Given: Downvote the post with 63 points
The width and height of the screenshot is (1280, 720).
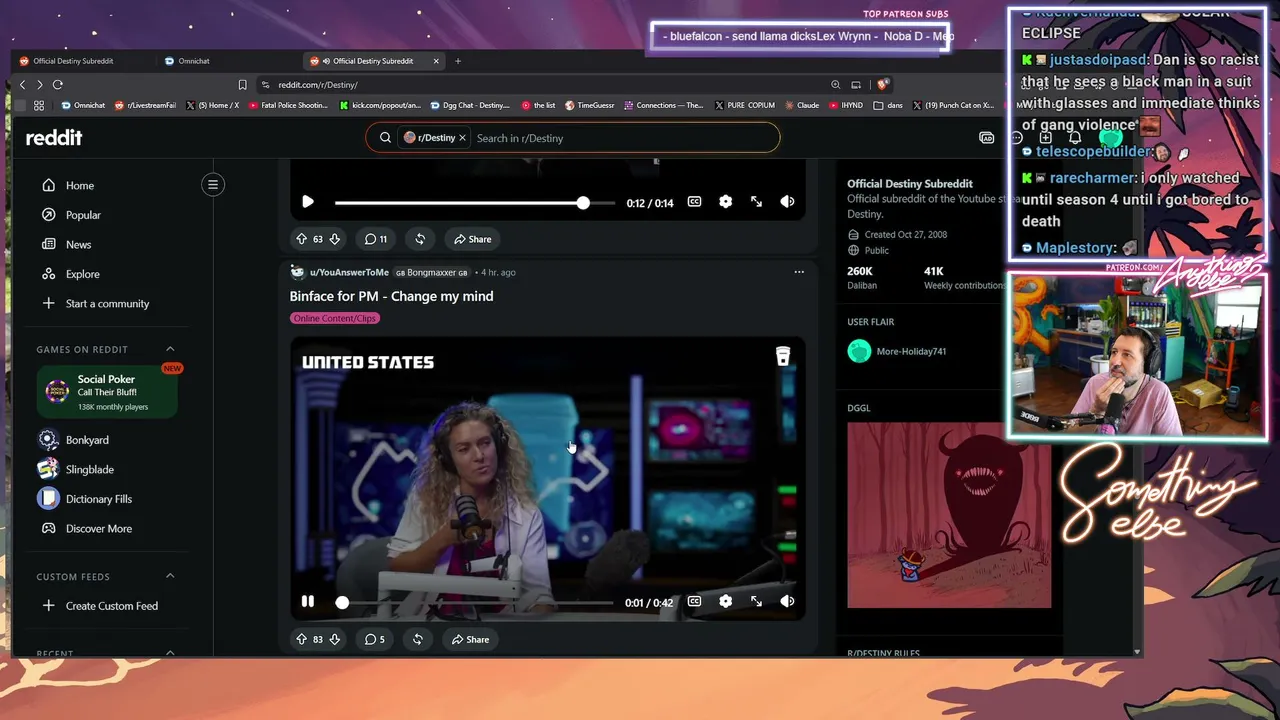Looking at the screenshot, I should click(x=334, y=239).
